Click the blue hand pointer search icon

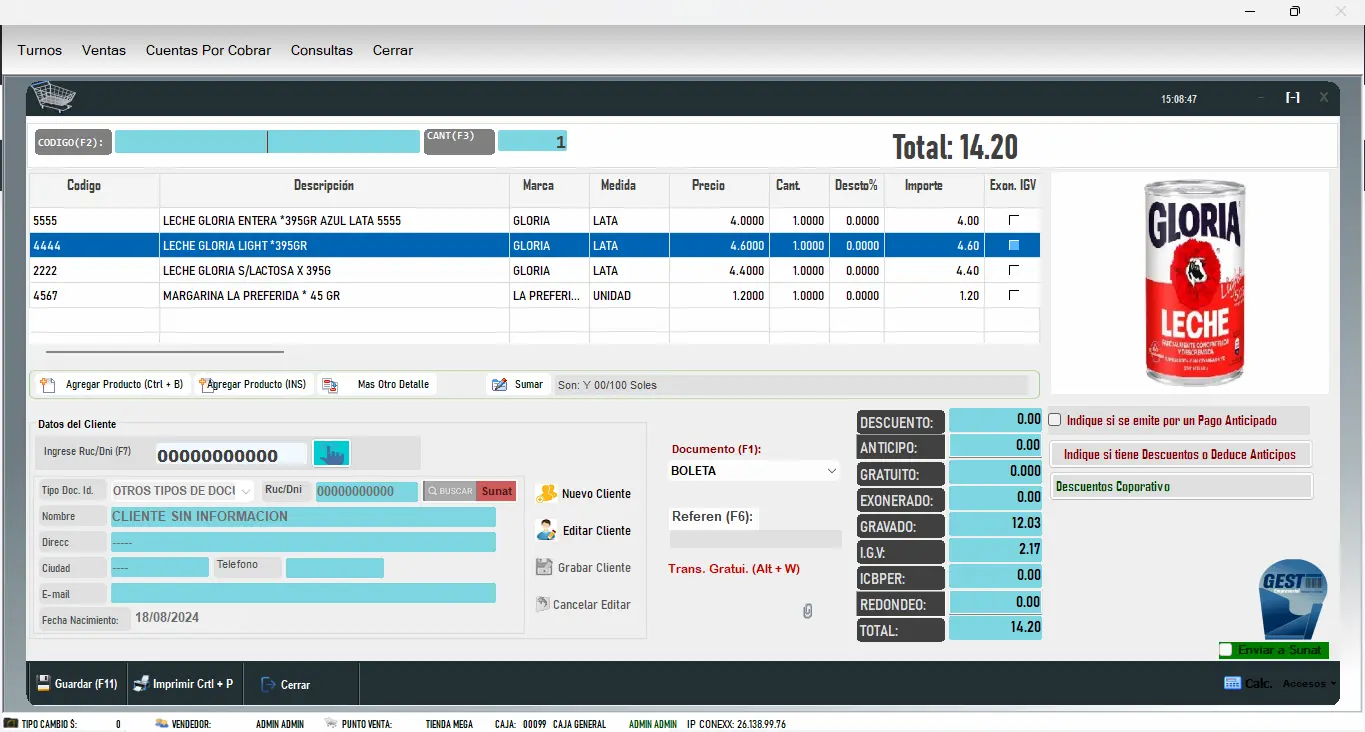tap(331, 454)
